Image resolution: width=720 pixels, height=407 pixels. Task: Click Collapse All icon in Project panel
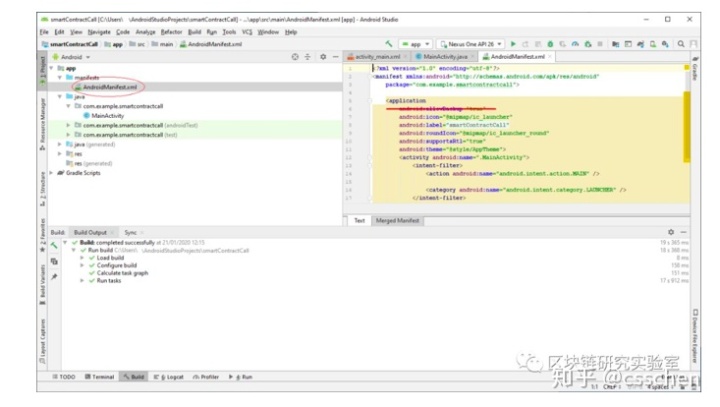click(308, 57)
